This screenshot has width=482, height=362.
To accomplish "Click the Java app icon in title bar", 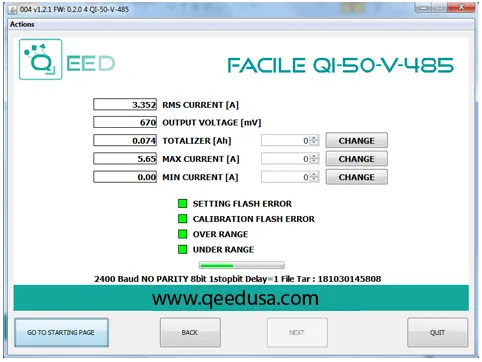I will coord(13,9).
